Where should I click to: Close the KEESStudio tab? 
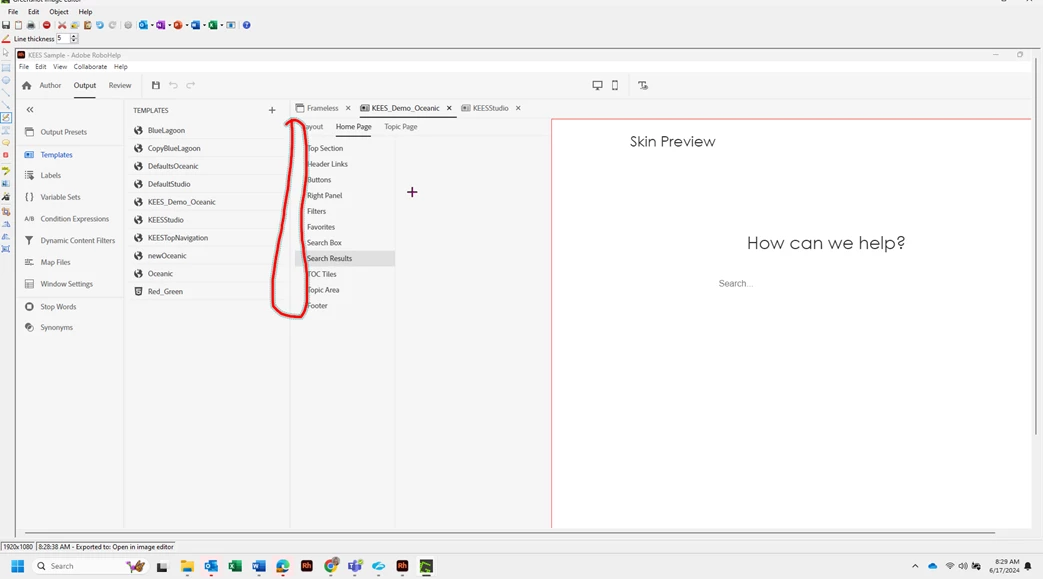(x=518, y=108)
